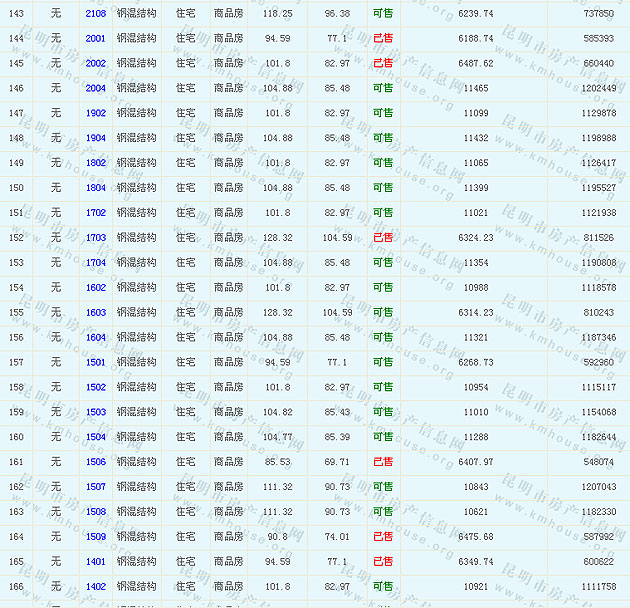Click 已售 status in row 144

(x=383, y=39)
